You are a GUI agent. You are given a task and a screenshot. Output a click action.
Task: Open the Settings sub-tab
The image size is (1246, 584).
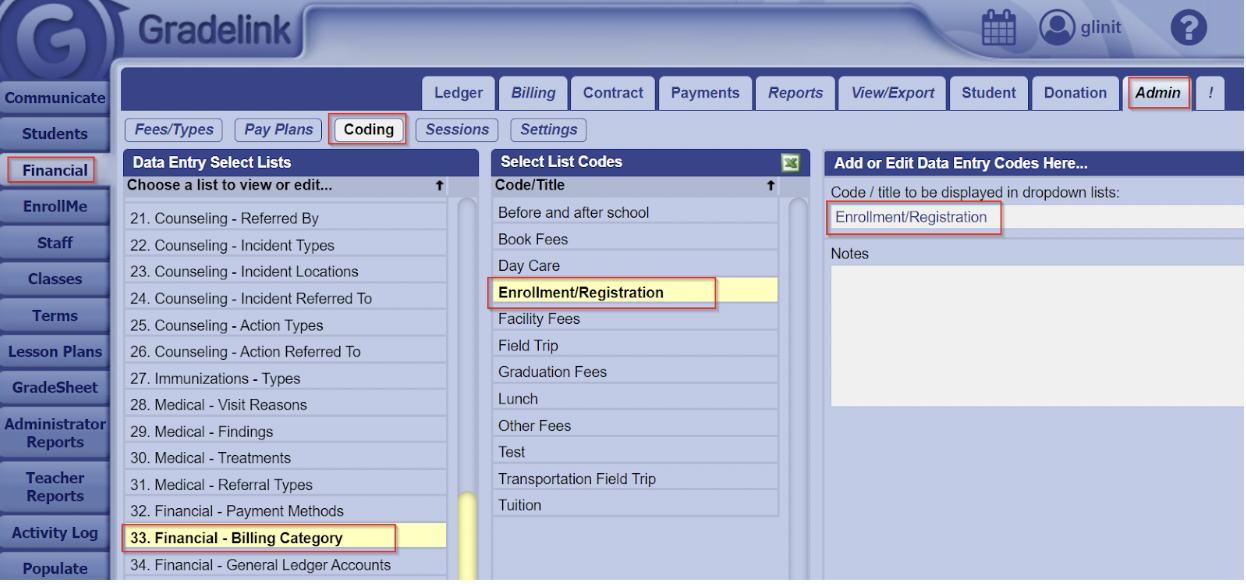coord(548,129)
